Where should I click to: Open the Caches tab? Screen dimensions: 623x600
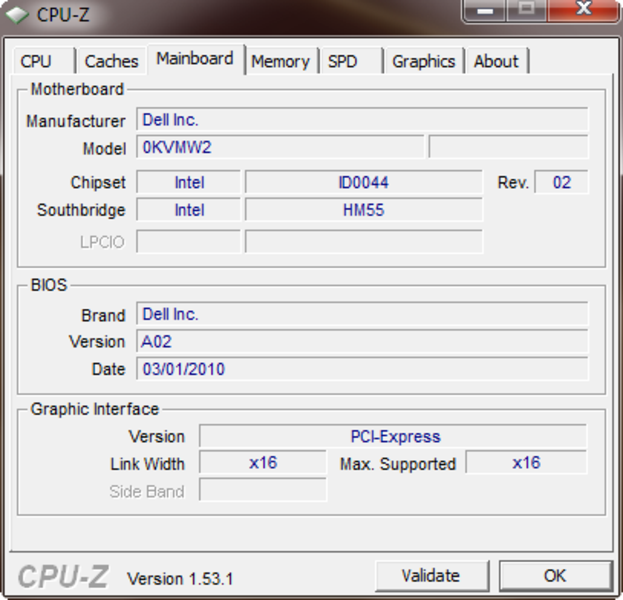(x=111, y=61)
